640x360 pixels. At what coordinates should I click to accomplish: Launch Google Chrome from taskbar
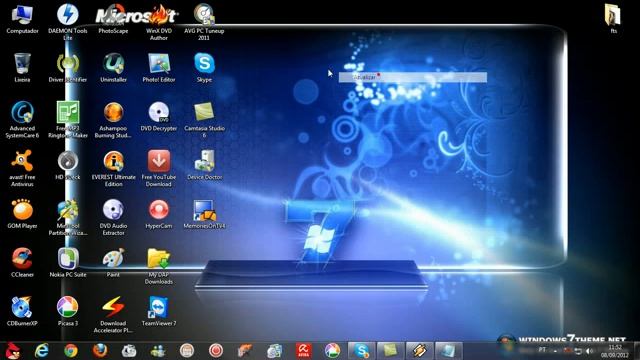pyautogui.click(x=71, y=351)
